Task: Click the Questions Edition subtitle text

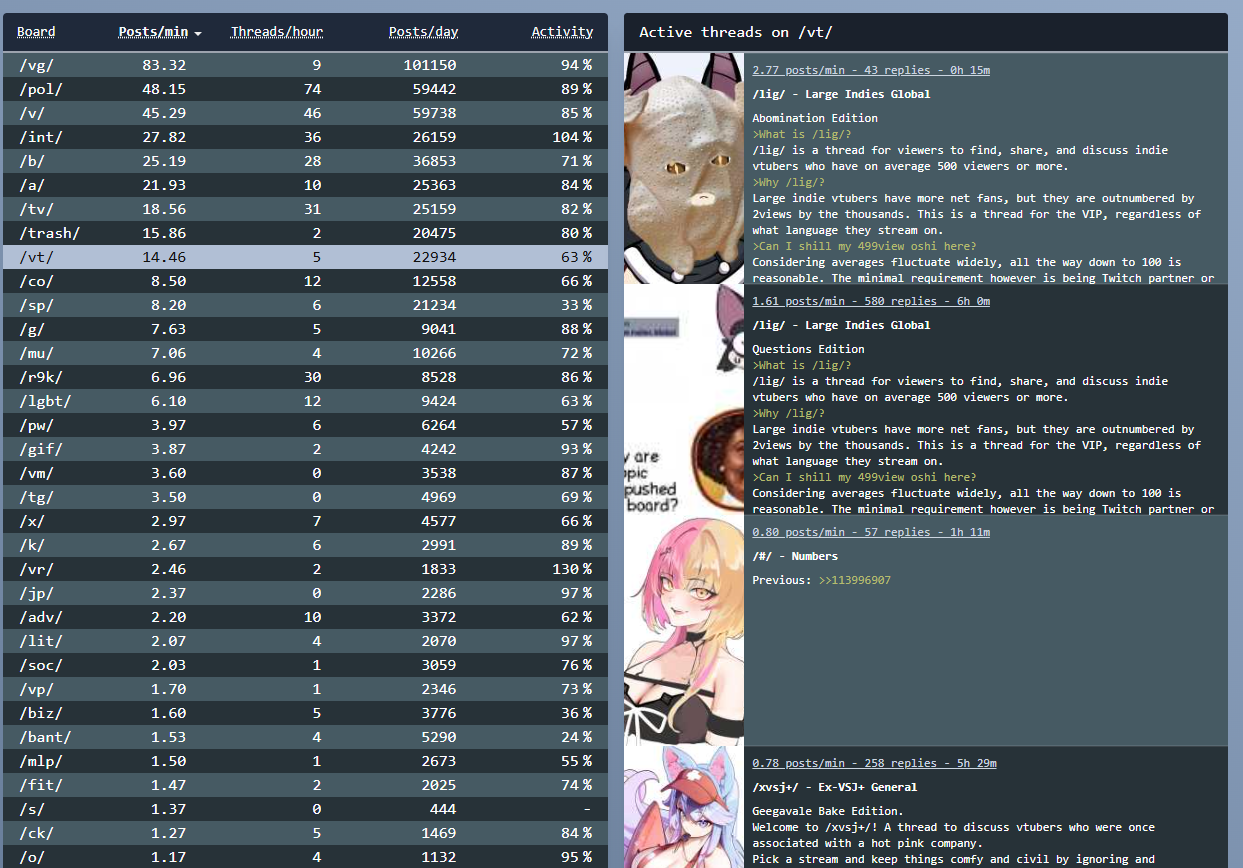Action: point(808,349)
